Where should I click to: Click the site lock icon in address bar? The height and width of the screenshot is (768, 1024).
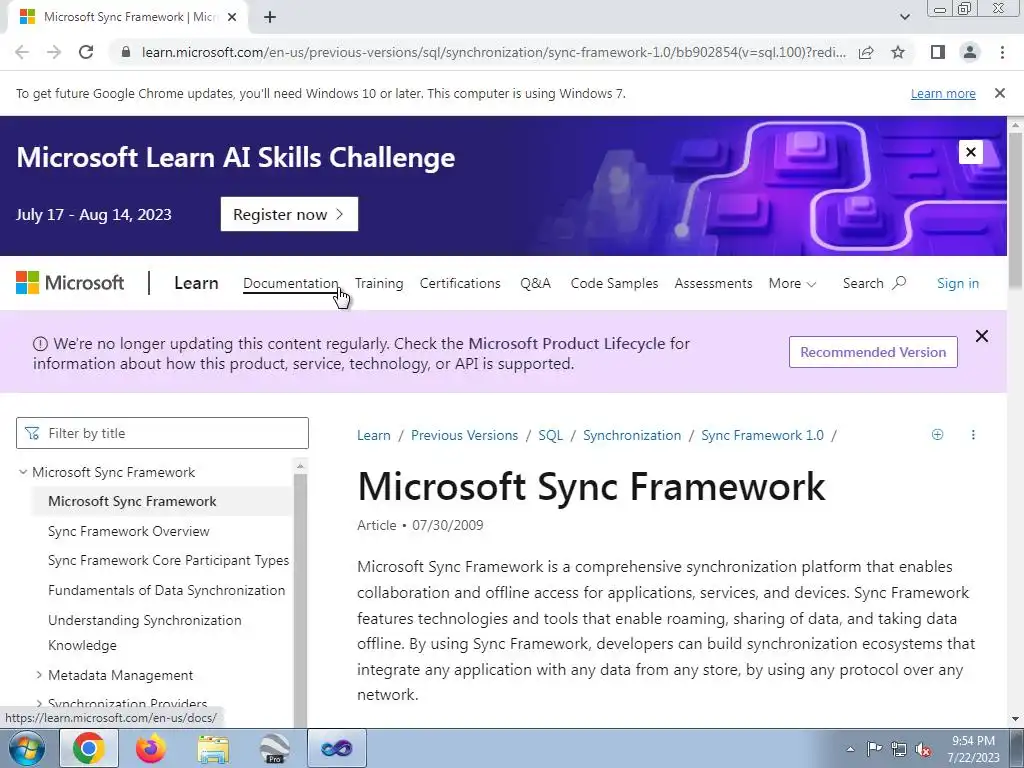pyautogui.click(x=126, y=52)
